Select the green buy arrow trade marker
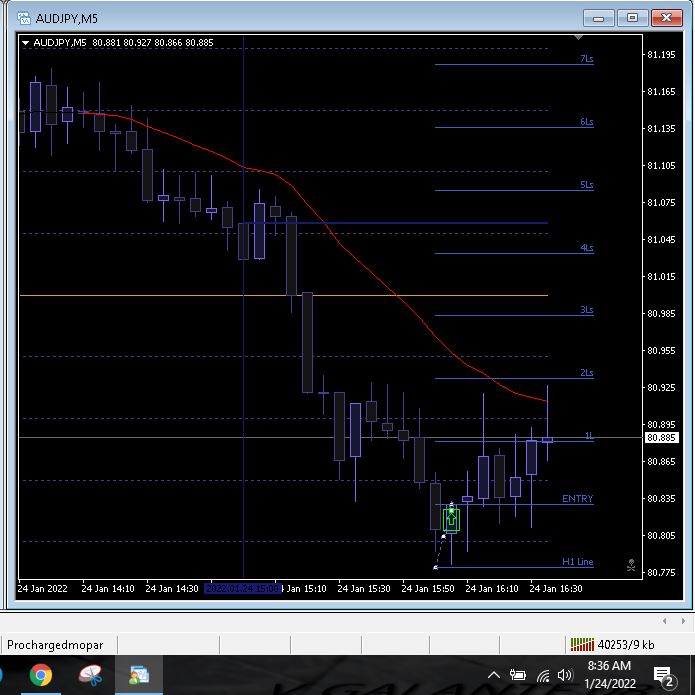 point(451,519)
